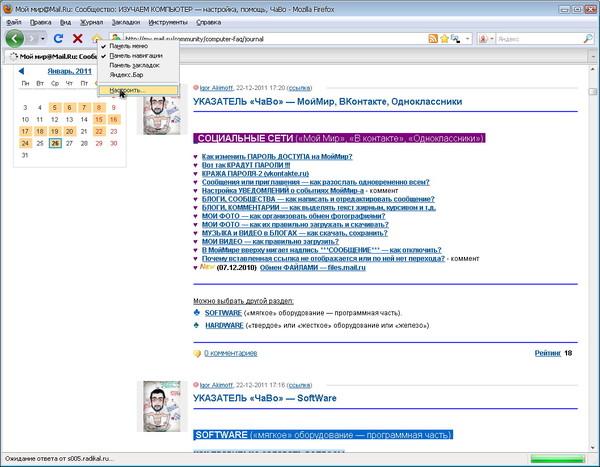The height and width of the screenshot is (467, 600).
Task: Select calendar day 5
Action: [x=55, y=108]
